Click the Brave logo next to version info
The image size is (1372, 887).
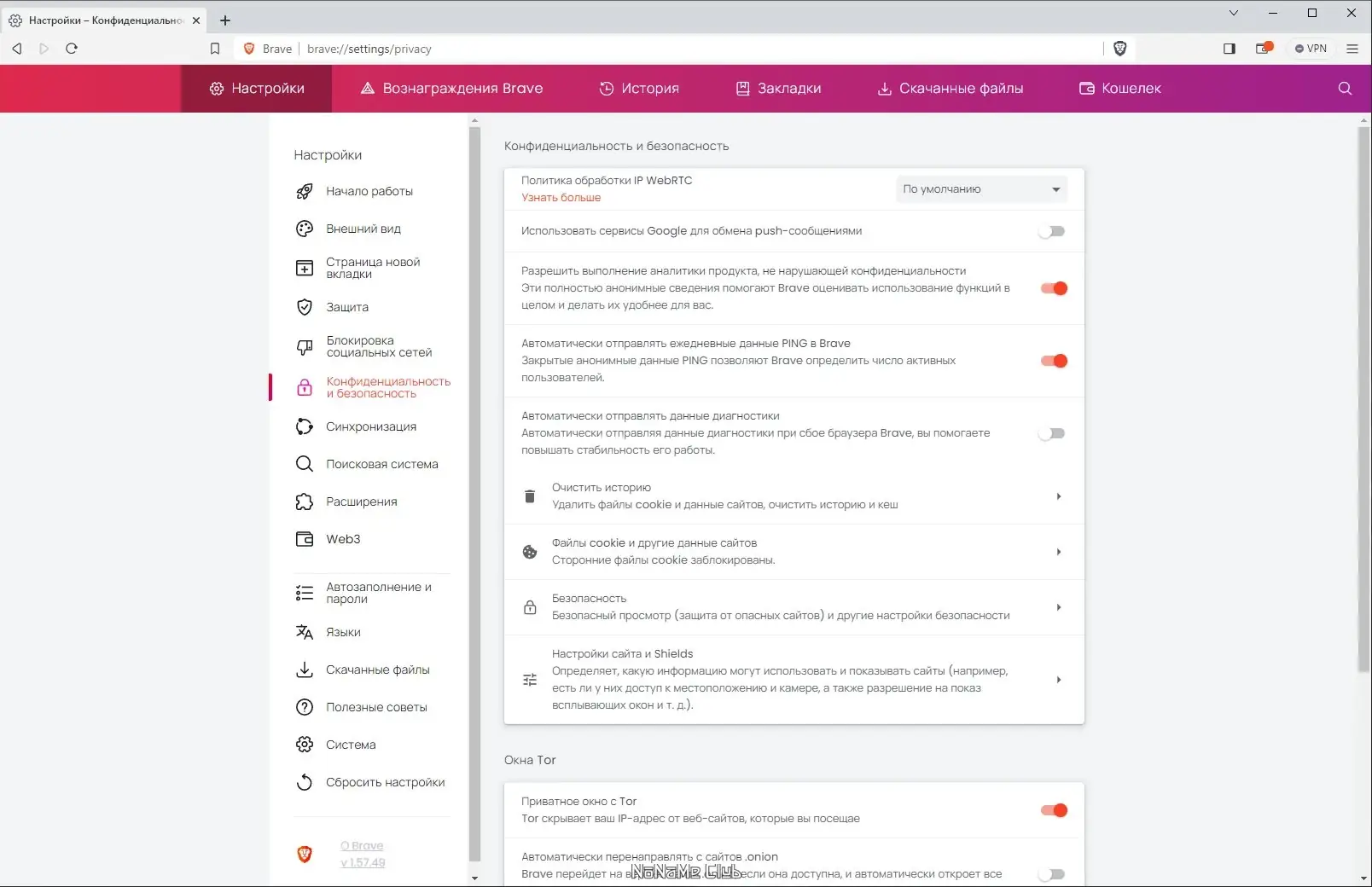tap(304, 853)
